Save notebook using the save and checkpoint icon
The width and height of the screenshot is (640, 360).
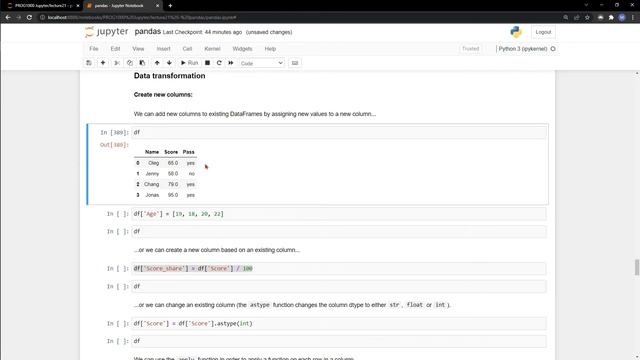(x=89, y=63)
